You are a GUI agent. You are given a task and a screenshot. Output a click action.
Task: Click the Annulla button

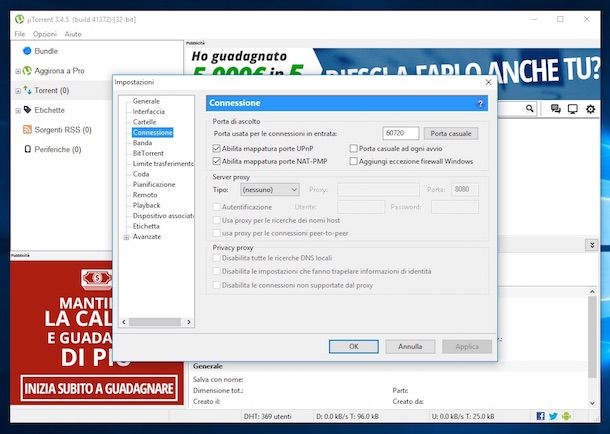coord(410,346)
